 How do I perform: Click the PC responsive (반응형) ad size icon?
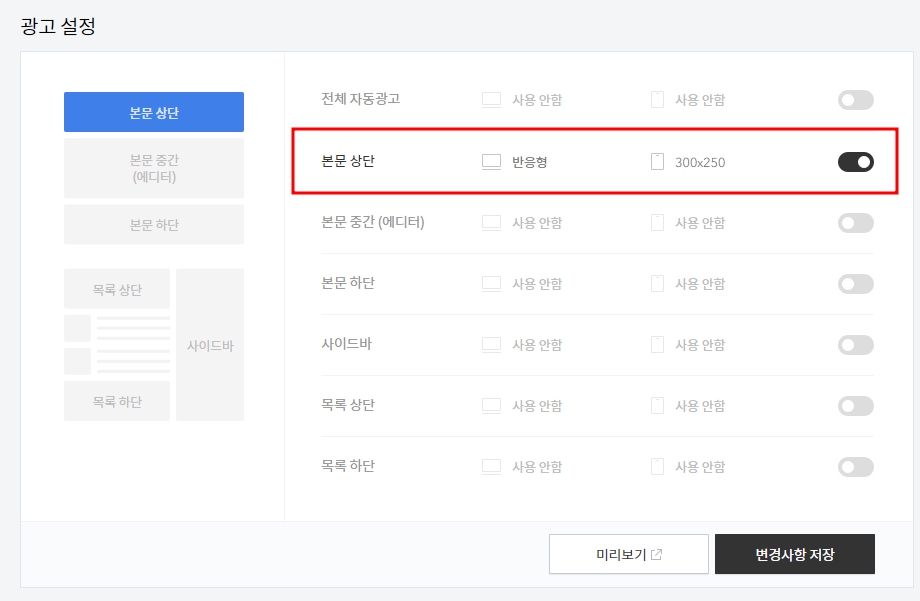pos(491,161)
